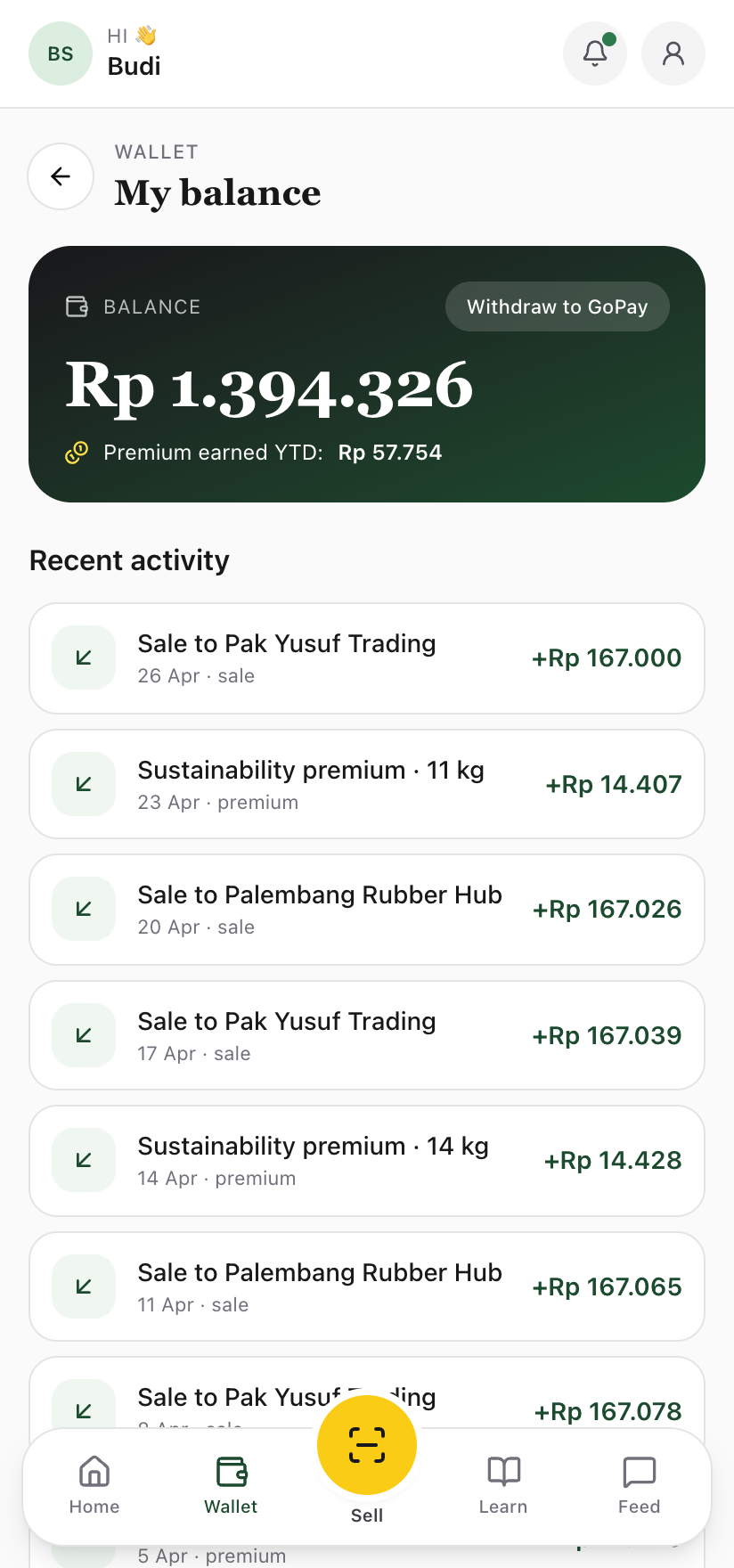734x1568 pixels.
Task: Click the wallet icon beside BALANCE
Action: point(77,307)
